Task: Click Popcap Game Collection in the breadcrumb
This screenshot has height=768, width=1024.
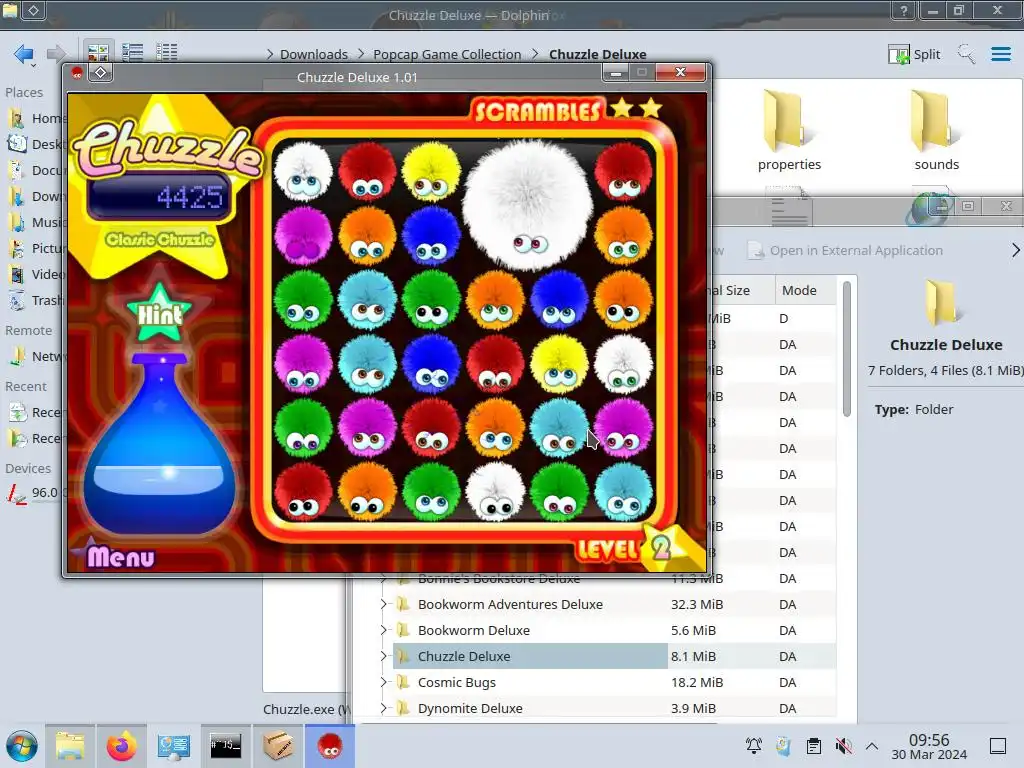Action: 447,54
